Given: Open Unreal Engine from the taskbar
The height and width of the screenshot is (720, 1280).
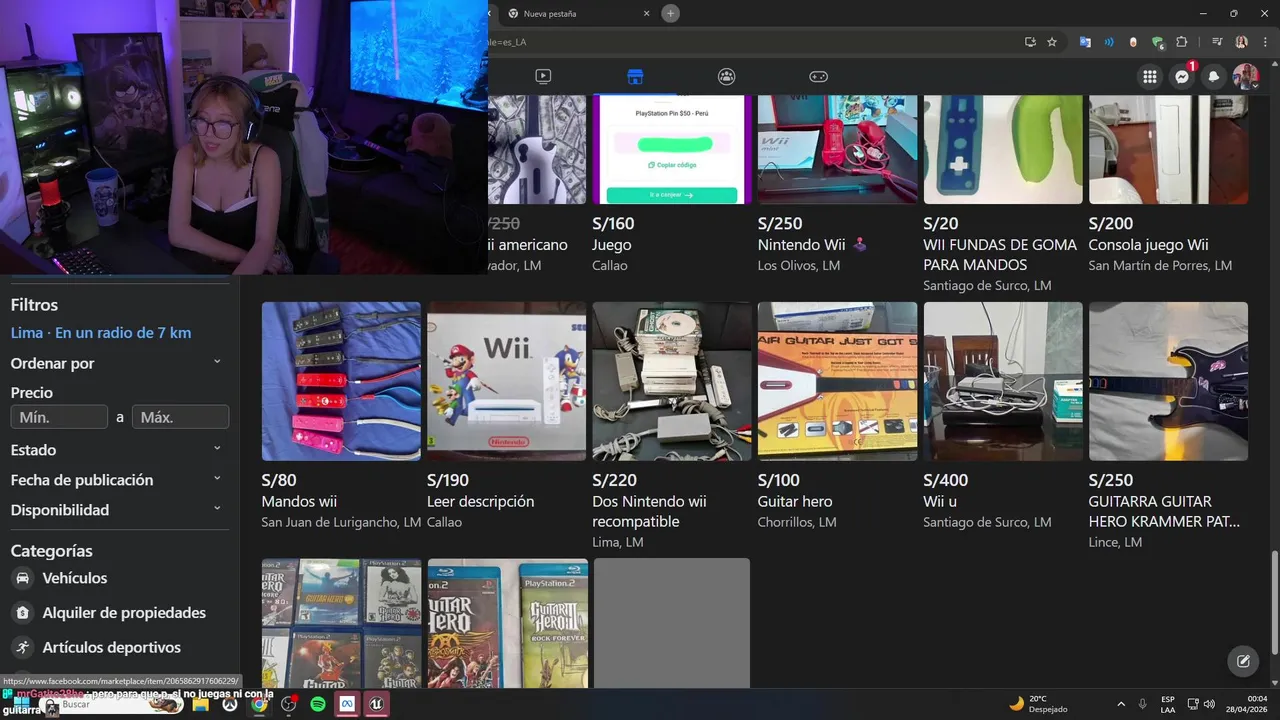Looking at the screenshot, I should [376, 704].
